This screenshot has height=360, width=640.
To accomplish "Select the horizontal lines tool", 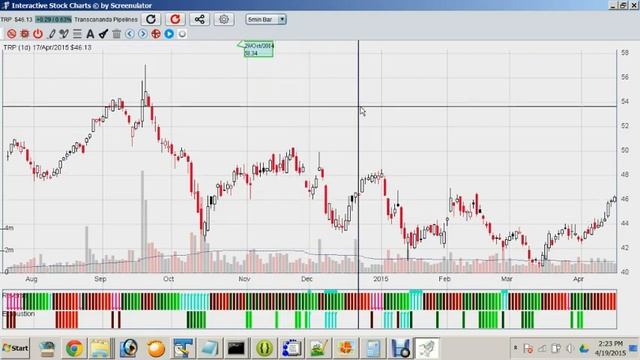I will pos(77,34).
